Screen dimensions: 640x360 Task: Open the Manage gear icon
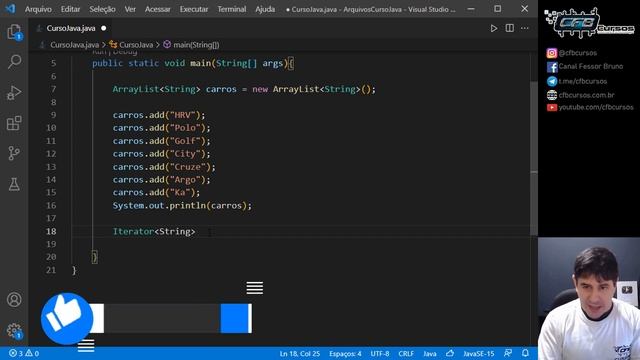14,331
